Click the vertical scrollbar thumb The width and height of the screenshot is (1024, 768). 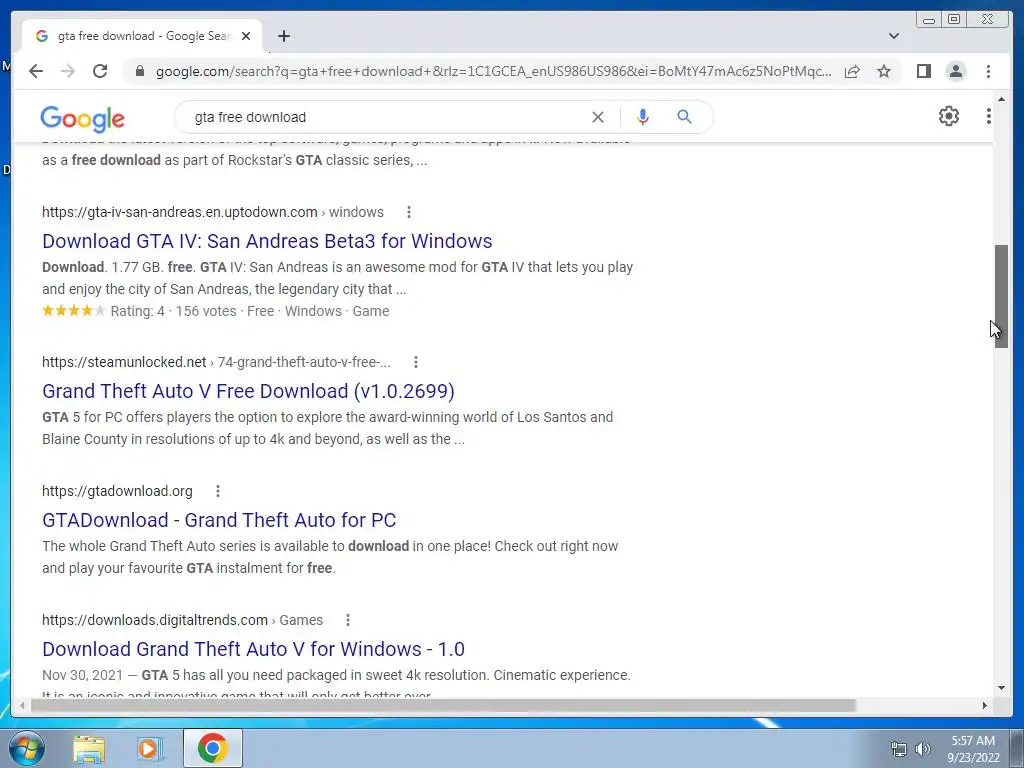1001,296
